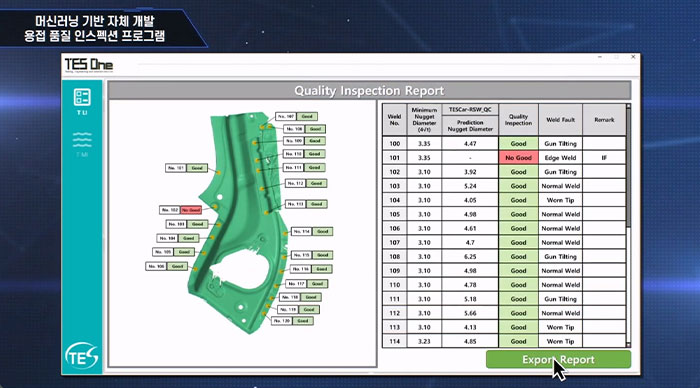
Task: Select the Gun Tilting fault in row 100
Action: pos(560,144)
